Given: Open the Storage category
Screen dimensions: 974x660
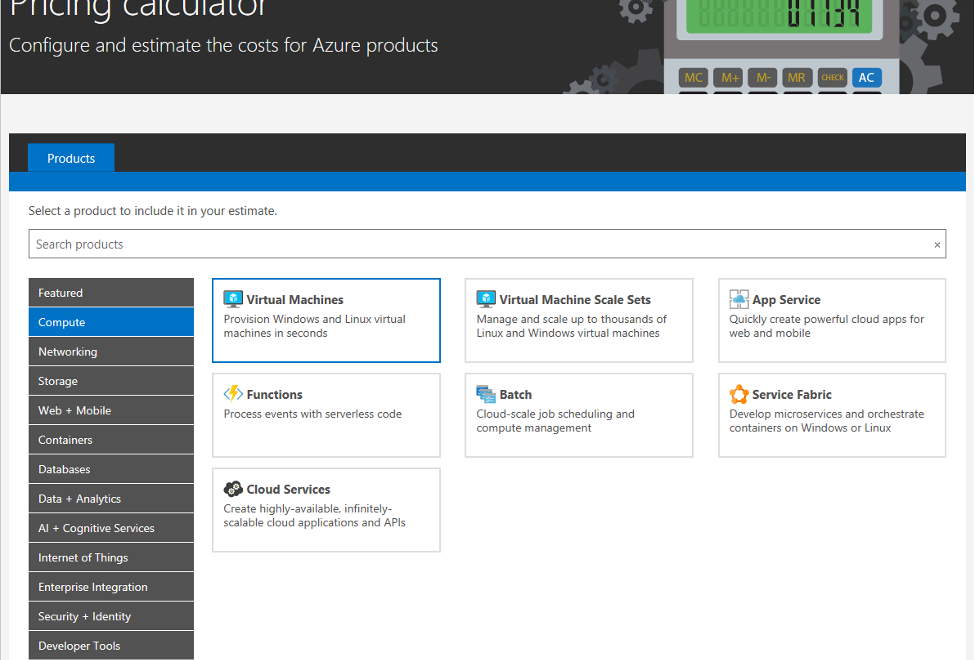Looking at the screenshot, I should [x=110, y=380].
